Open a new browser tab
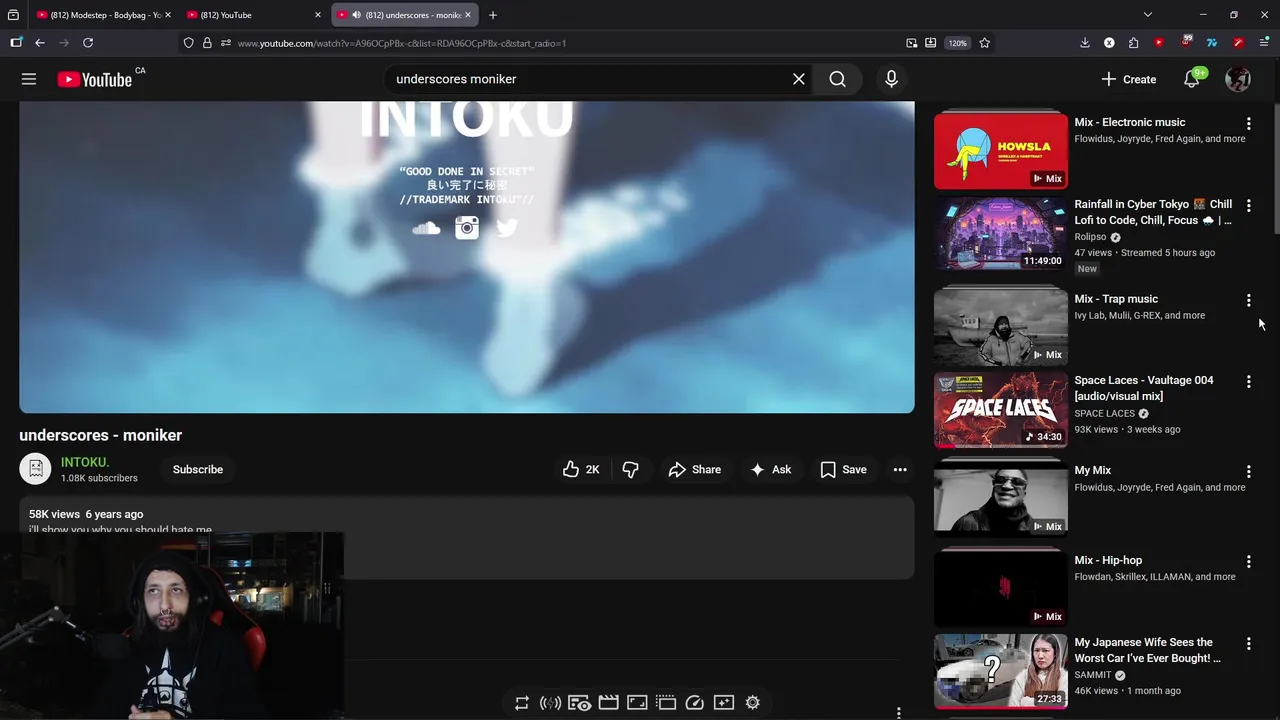The image size is (1280, 720). pyautogui.click(x=493, y=15)
